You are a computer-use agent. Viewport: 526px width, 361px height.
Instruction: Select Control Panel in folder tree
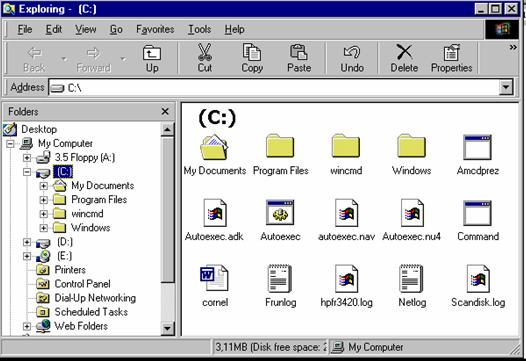[x=82, y=284]
